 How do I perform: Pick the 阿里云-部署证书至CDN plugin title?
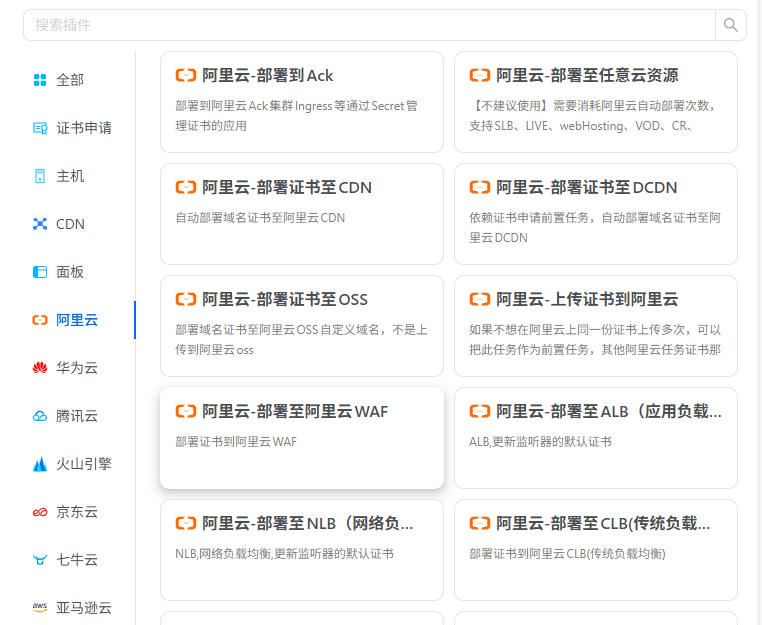(x=287, y=187)
